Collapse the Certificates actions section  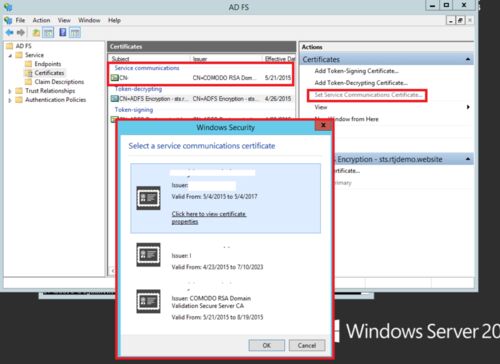click(468, 59)
